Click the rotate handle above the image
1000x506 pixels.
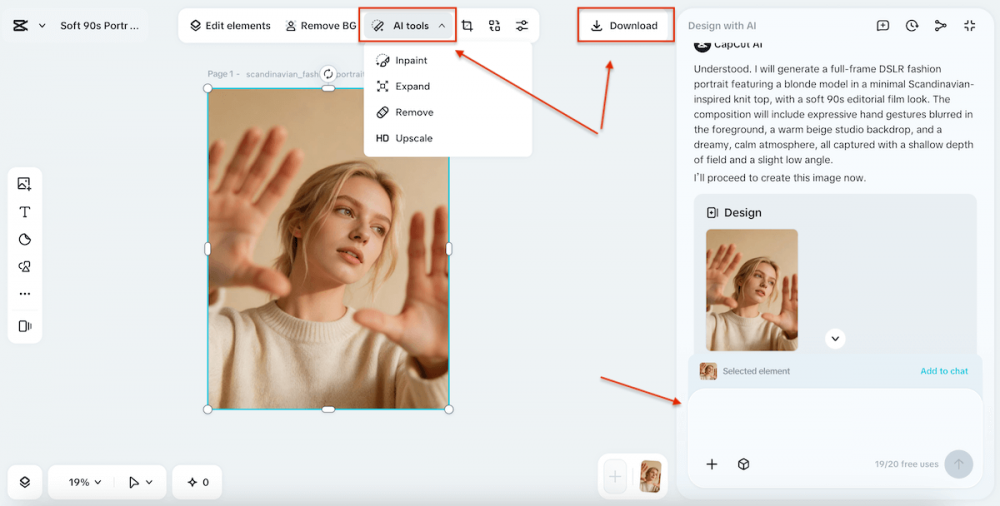[x=328, y=74]
